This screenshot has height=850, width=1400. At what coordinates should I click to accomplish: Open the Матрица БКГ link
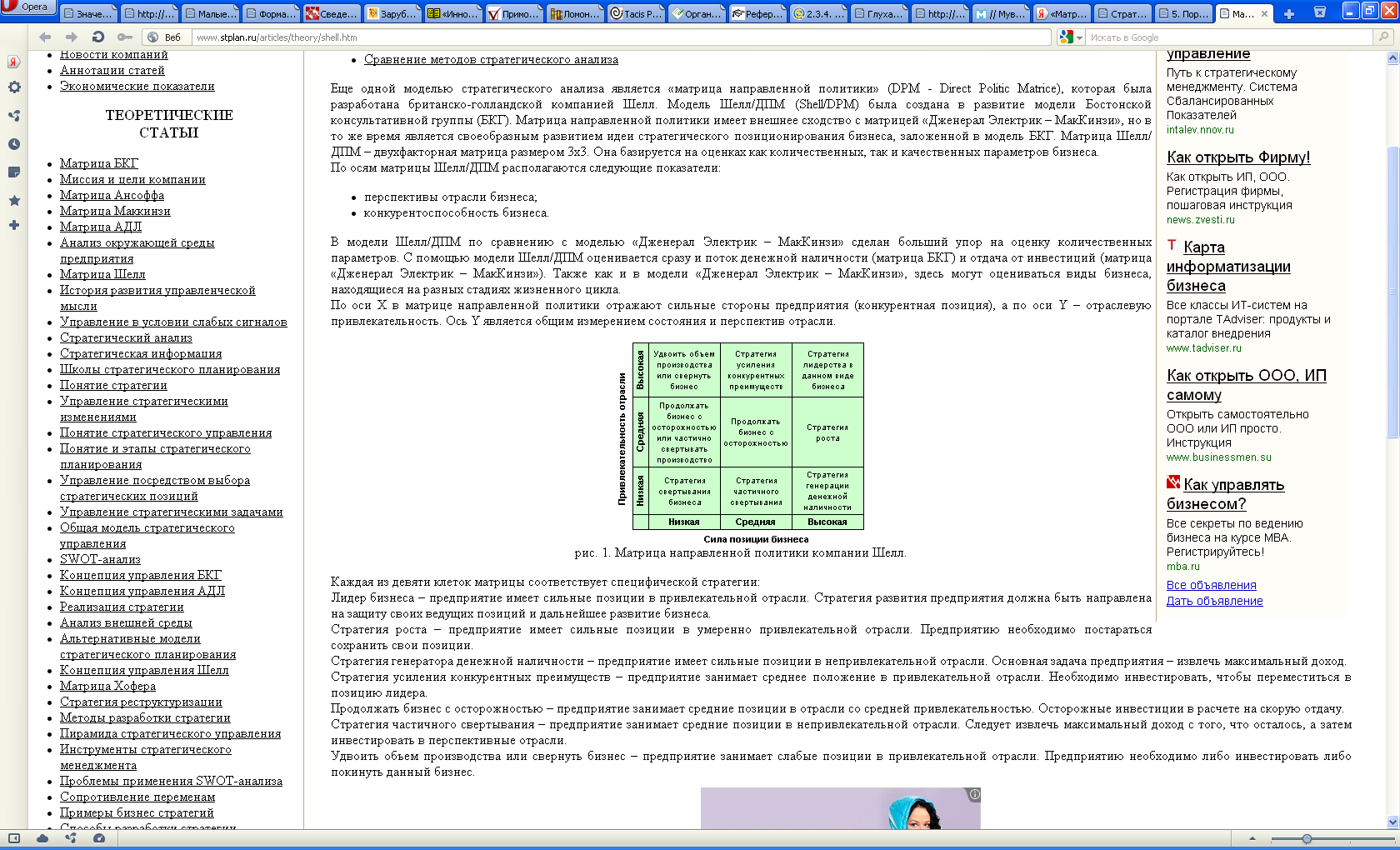point(99,163)
